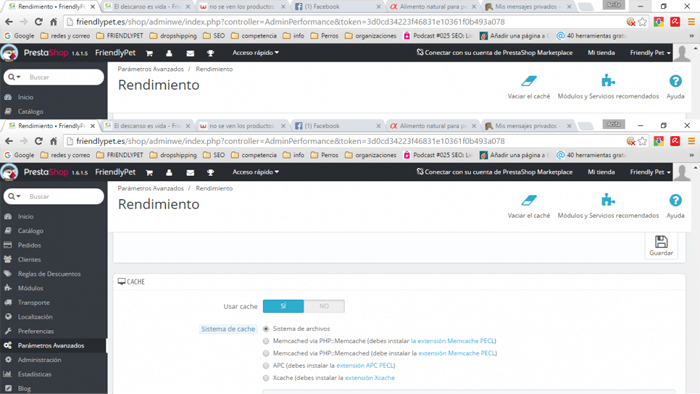Select the Xcache radio option
Viewport: 700px width, 394px height.
point(266,378)
